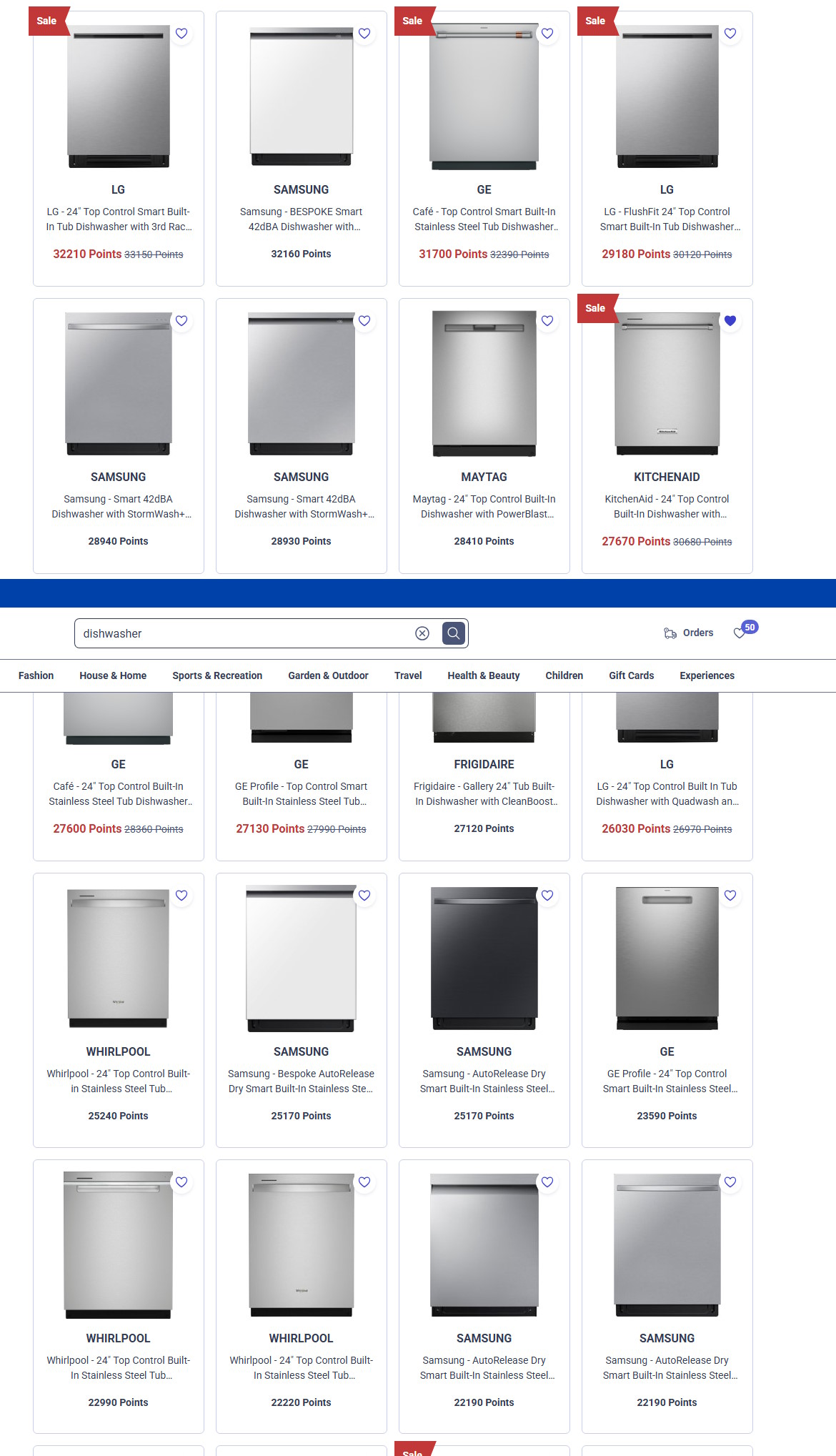
Task: Favorite the LG FlushFit 29180 Points dishwasher
Action: click(730, 34)
